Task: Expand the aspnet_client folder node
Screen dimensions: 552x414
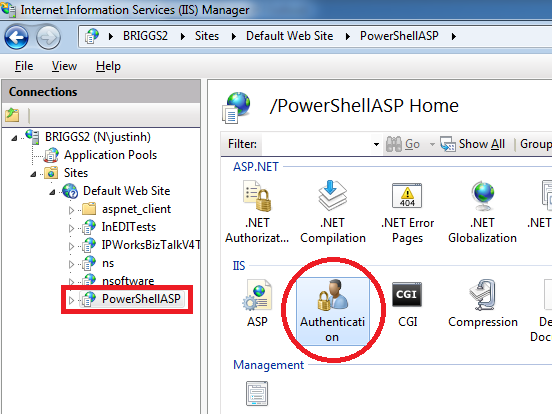Action: (71, 210)
